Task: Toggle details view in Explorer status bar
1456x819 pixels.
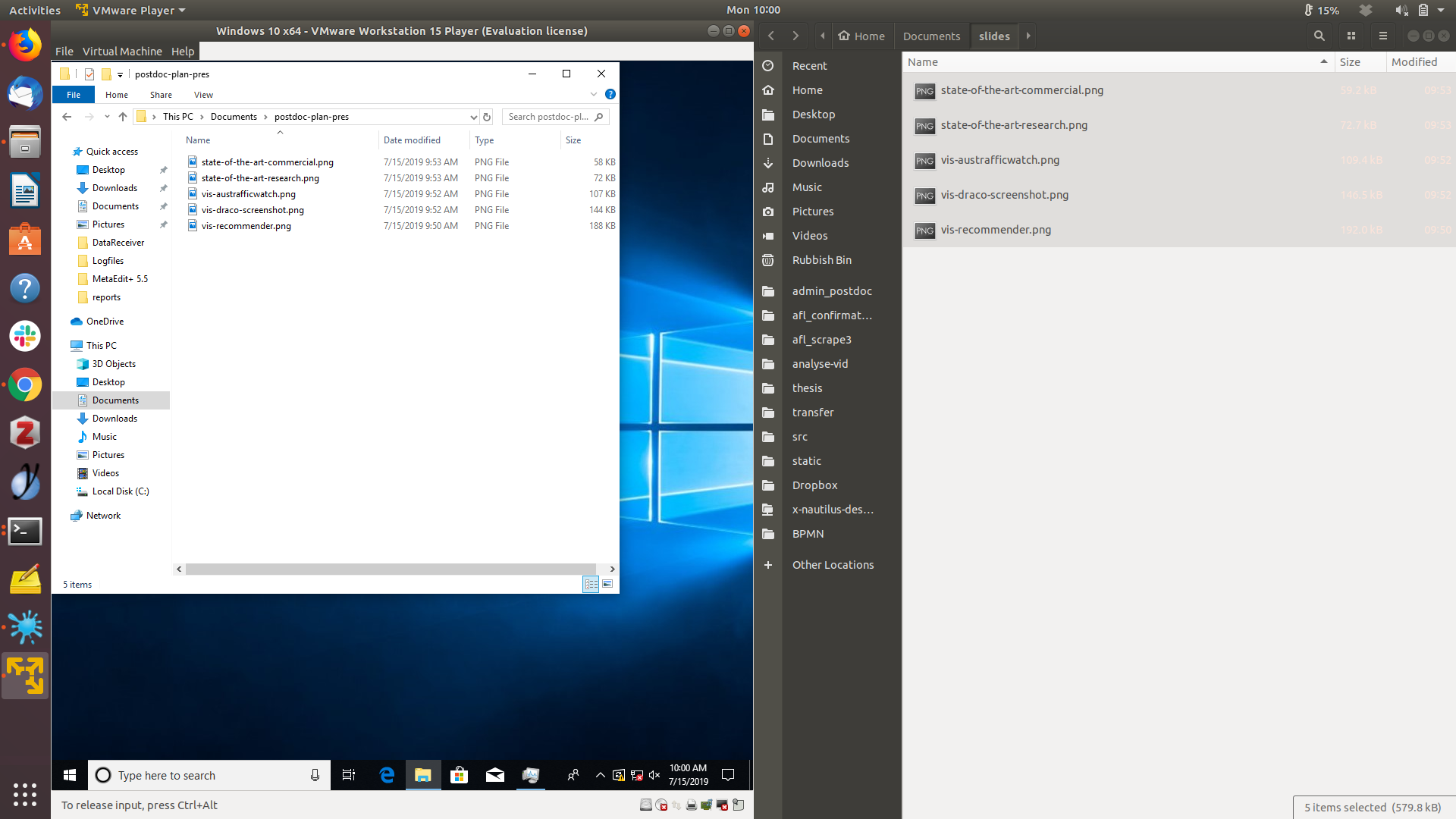Action: 591,584
